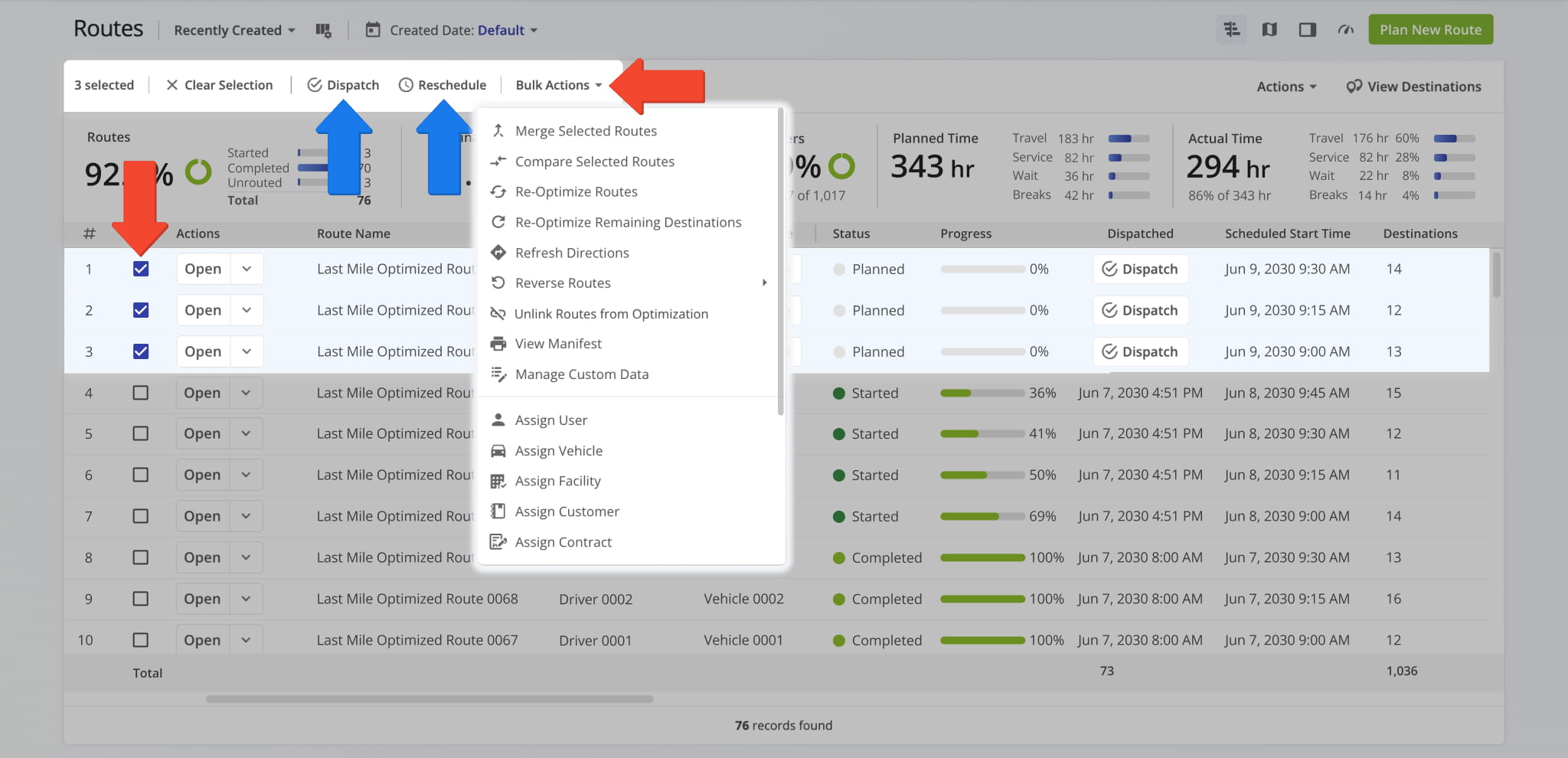
Task: Open the map view icon in header
Action: click(x=1269, y=30)
